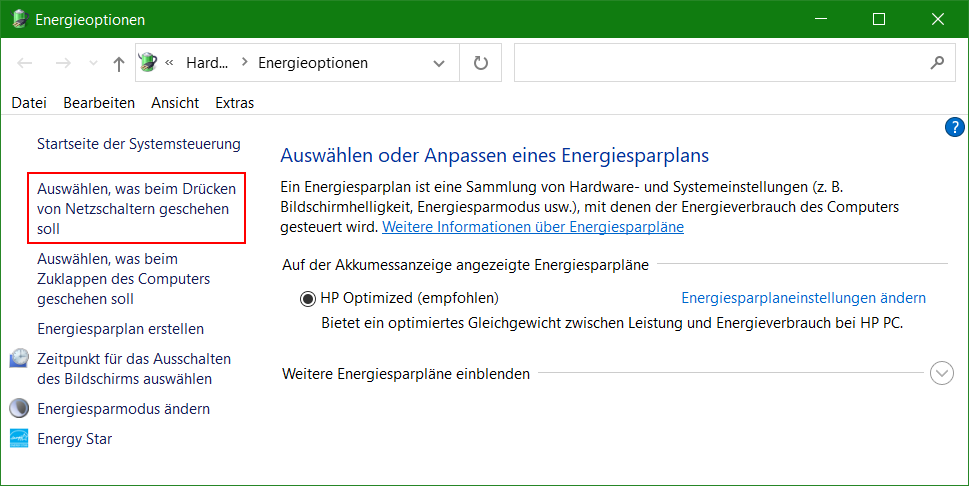Open 'Auswählen, was beim Drücken von Netzschaltern' link
The image size is (969, 486).
[137, 208]
